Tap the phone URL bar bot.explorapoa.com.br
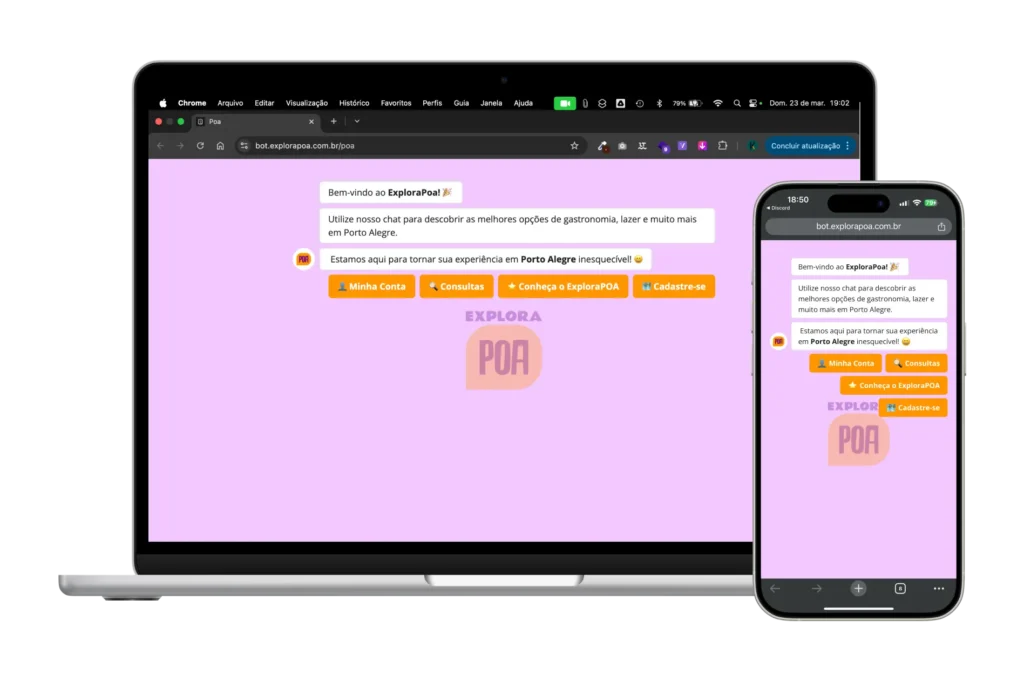The height and width of the screenshot is (681, 1024). 858,227
